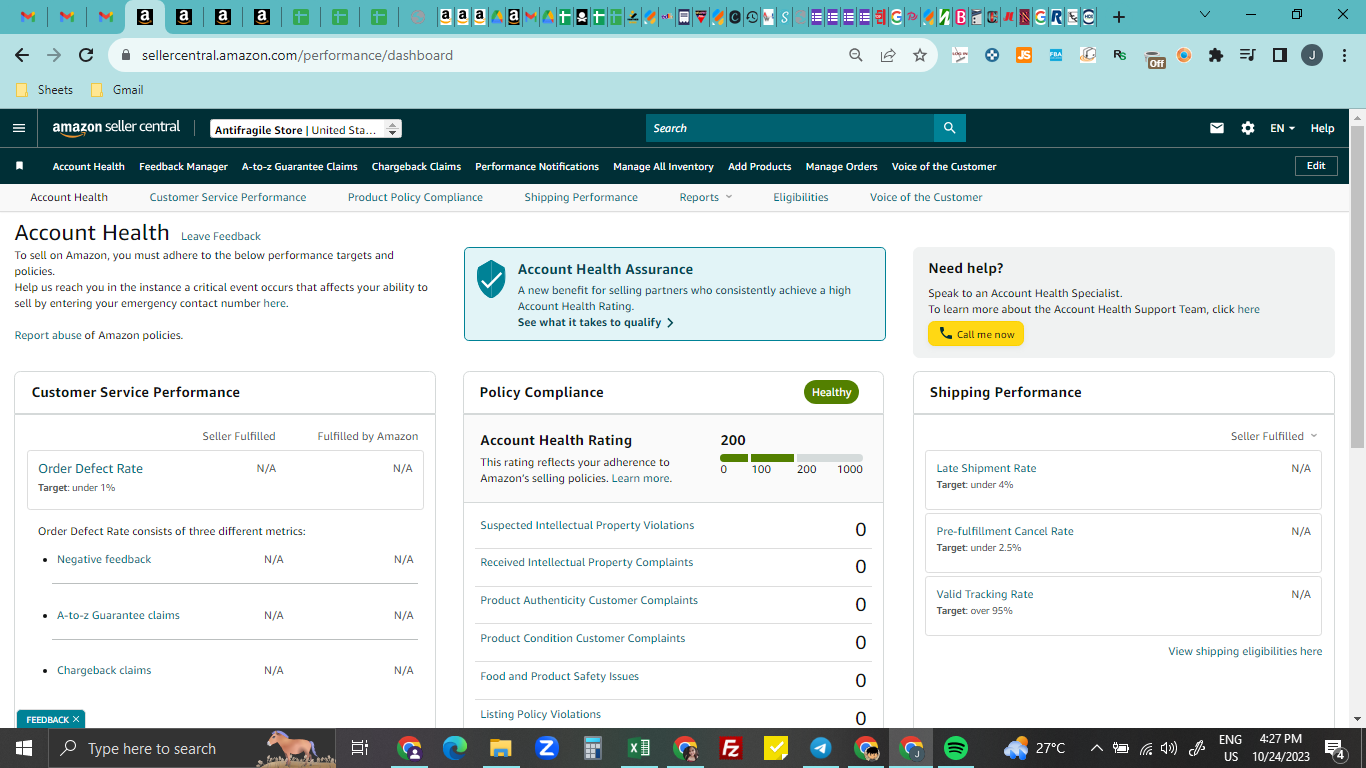The width and height of the screenshot is (1366, 768).
Task: Switch to Shipping Performance tab
Action: pyautogui.click(x=581, y=197)
